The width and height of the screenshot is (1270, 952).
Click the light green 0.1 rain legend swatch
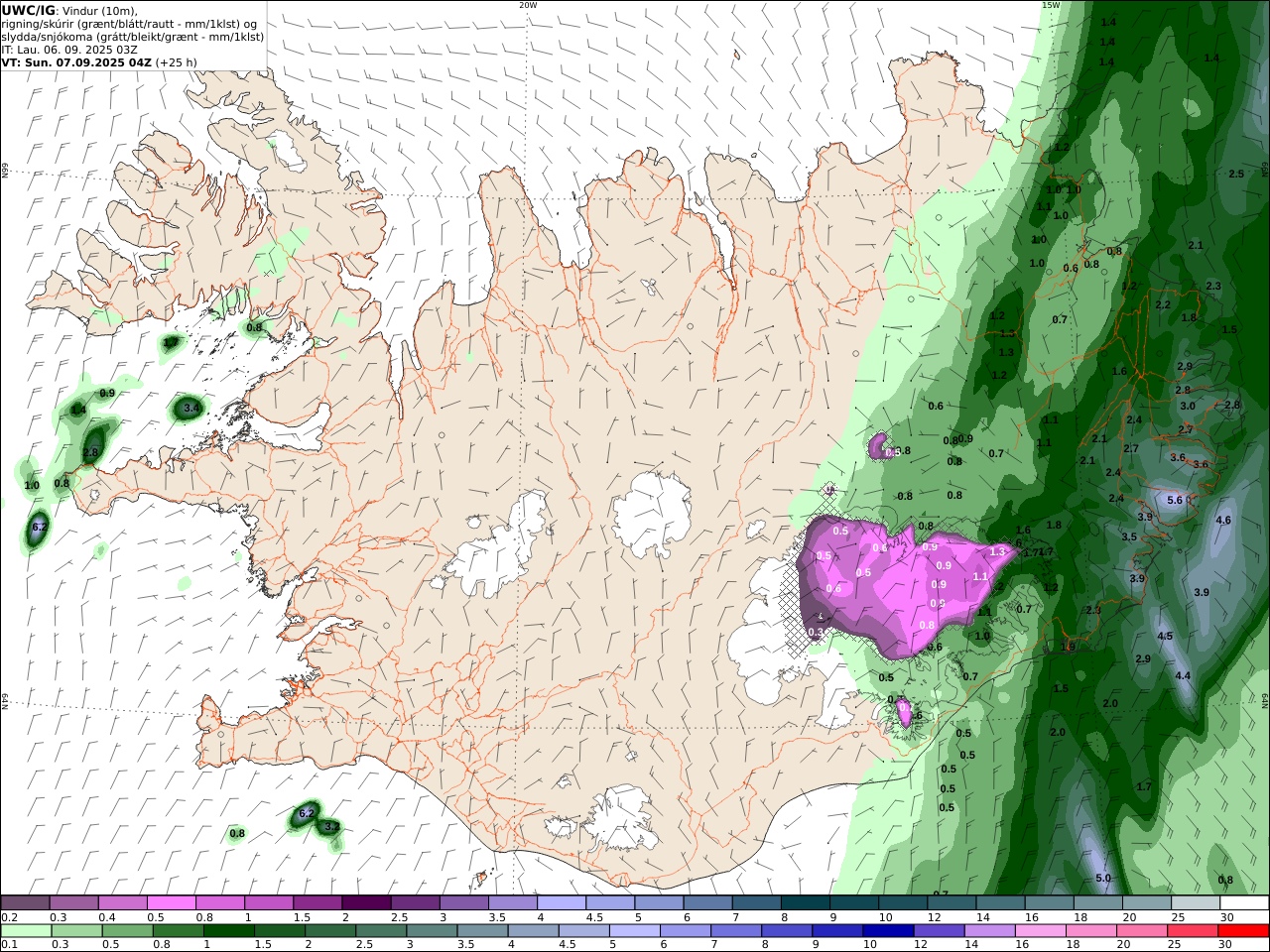pos(25,931)
